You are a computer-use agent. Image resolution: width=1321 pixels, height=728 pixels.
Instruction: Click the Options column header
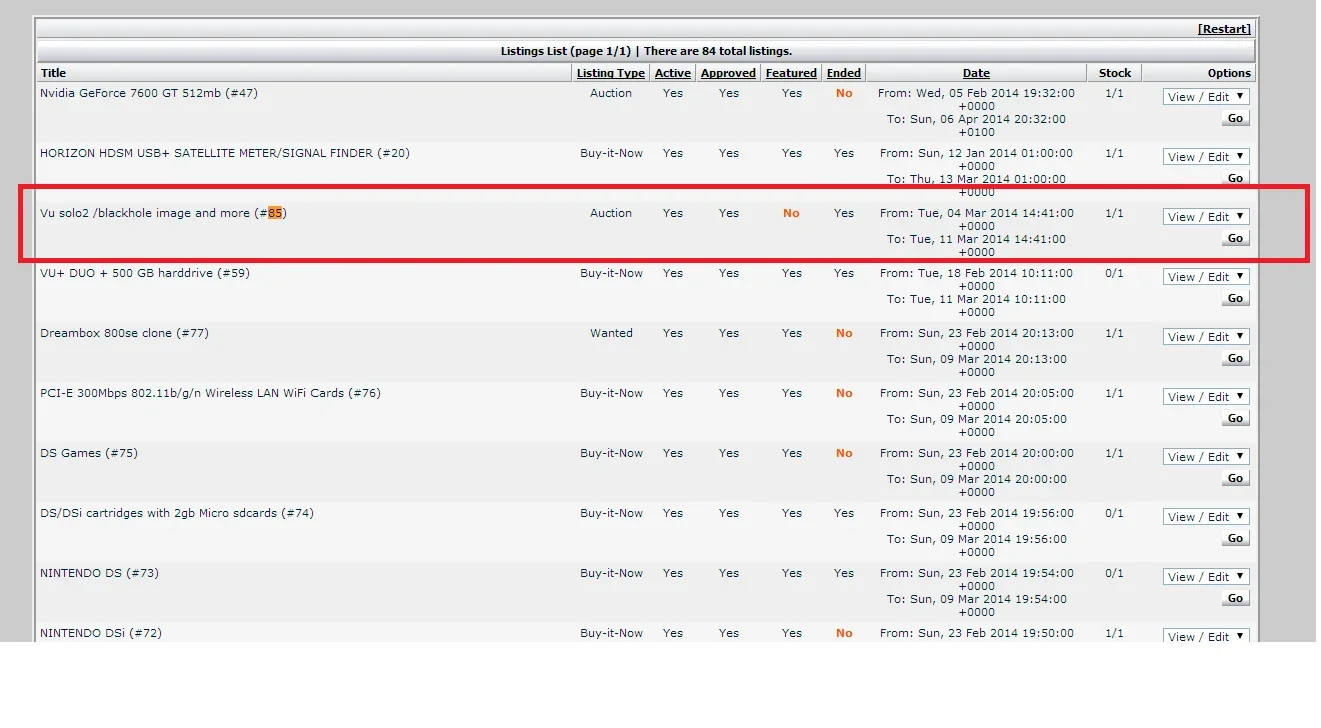[x=1229, y=73]
